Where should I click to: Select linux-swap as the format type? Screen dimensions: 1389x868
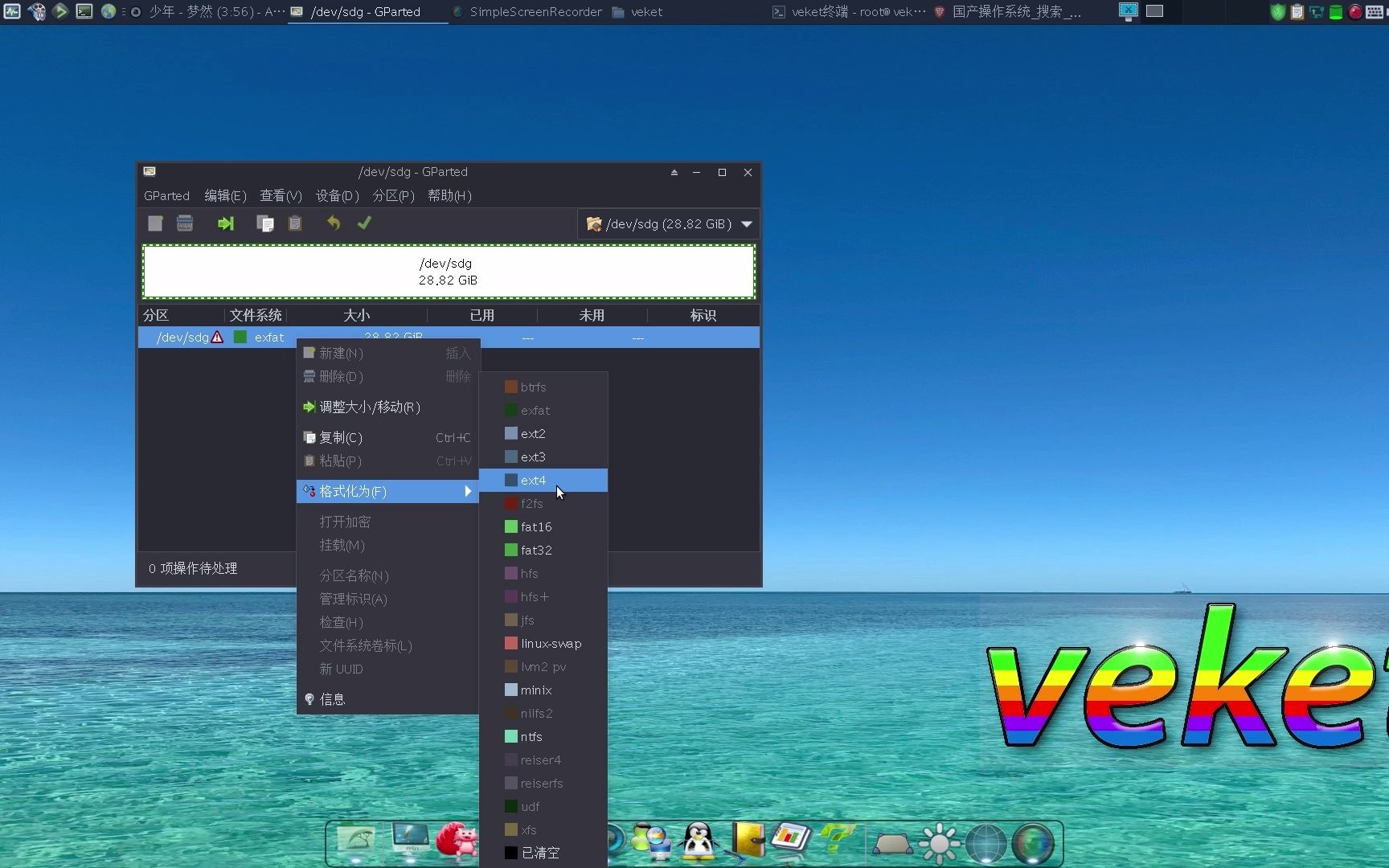(x=543, y=644)
